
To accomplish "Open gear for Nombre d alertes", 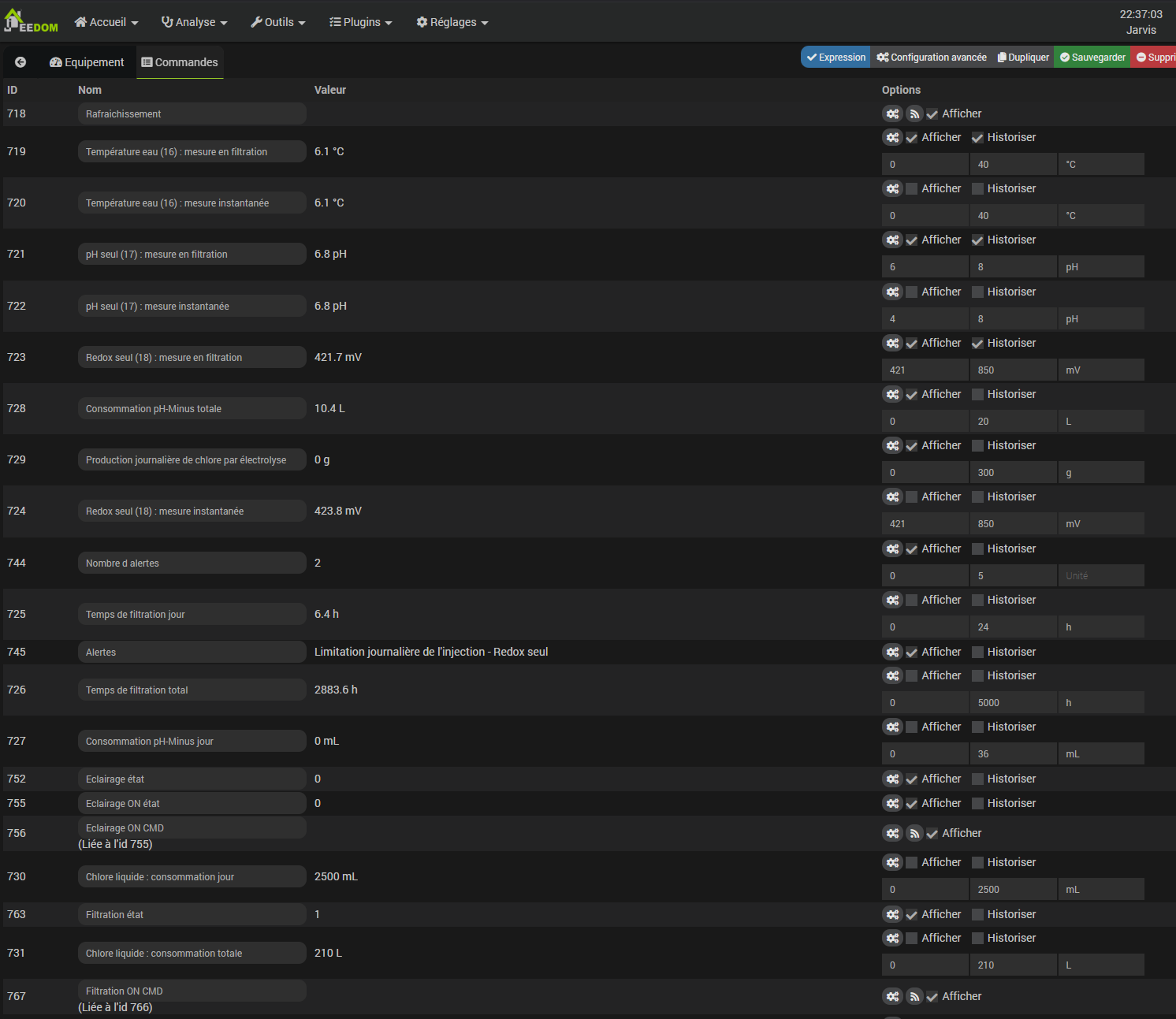I will coord(892,549).
